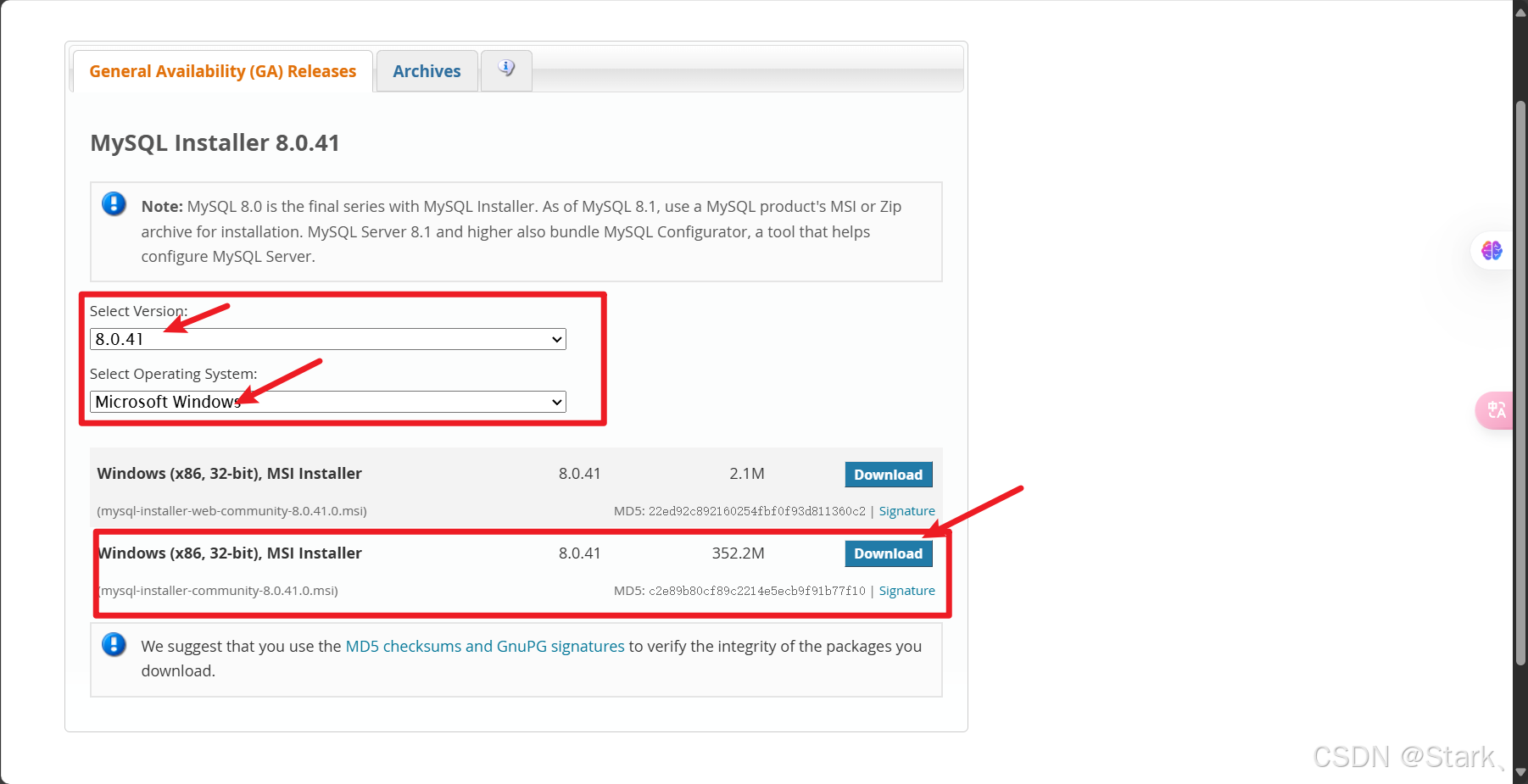Click MD5 hash 22ed92c892160254fbf0f93d811360c2

[757, 511]
